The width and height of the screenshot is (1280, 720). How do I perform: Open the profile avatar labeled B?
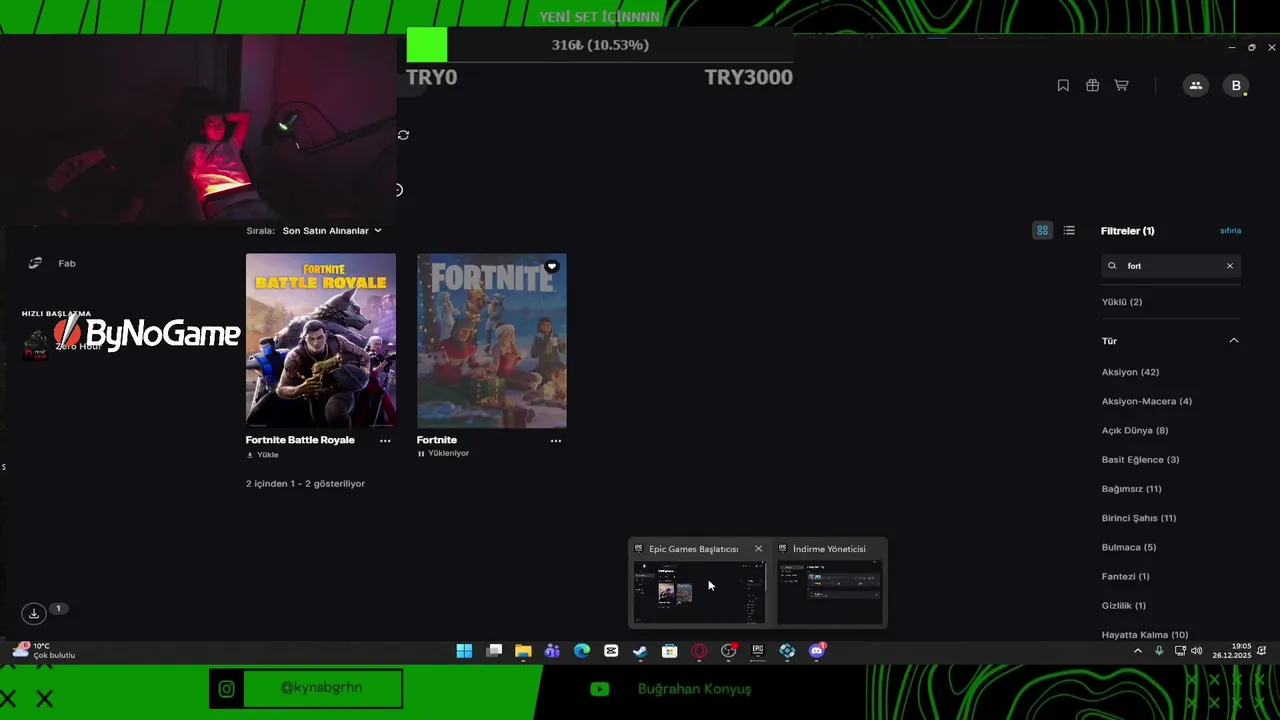[x=1236, y=86]
